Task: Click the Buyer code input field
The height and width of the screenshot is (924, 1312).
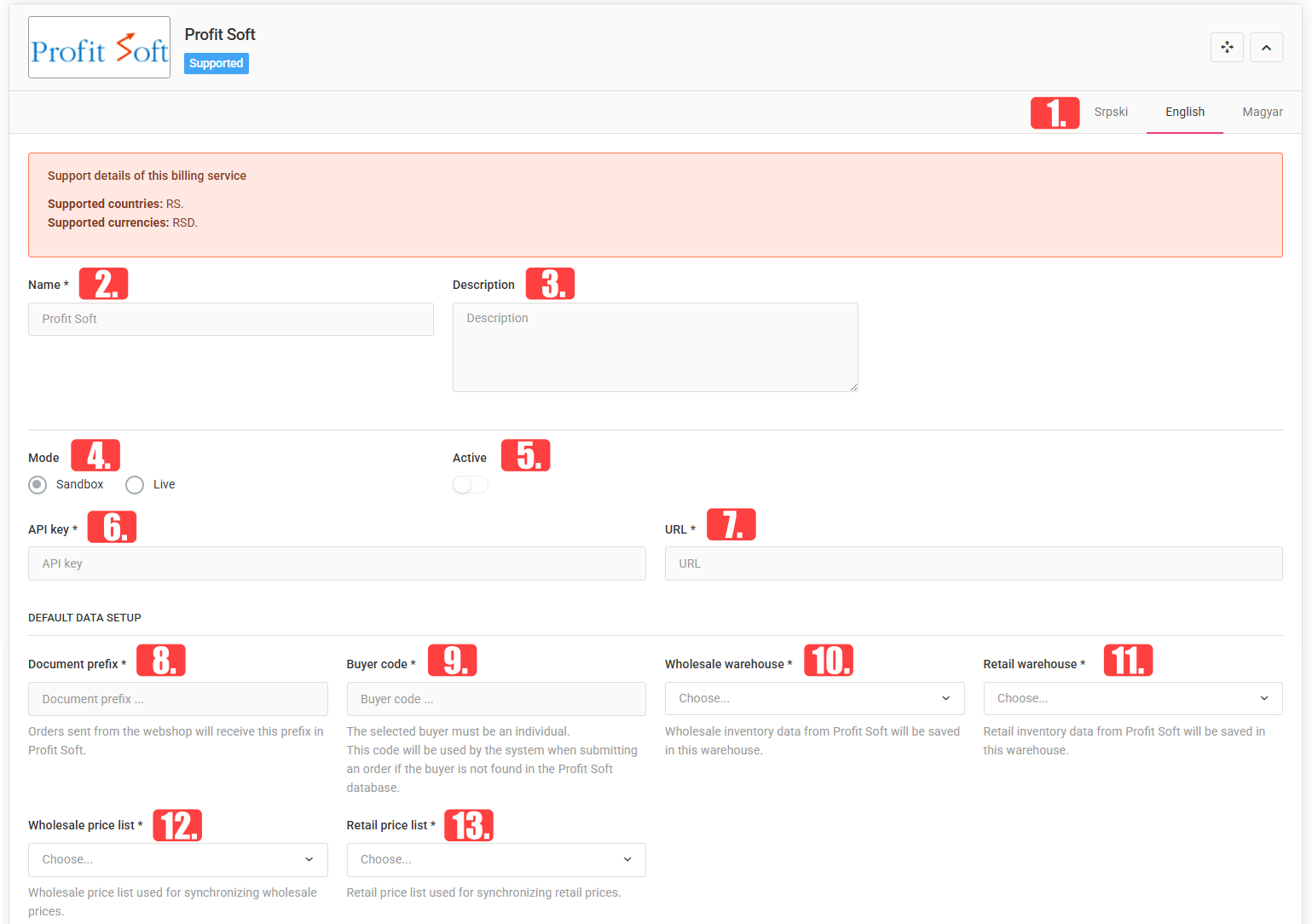Action: [x=496, y=699]
